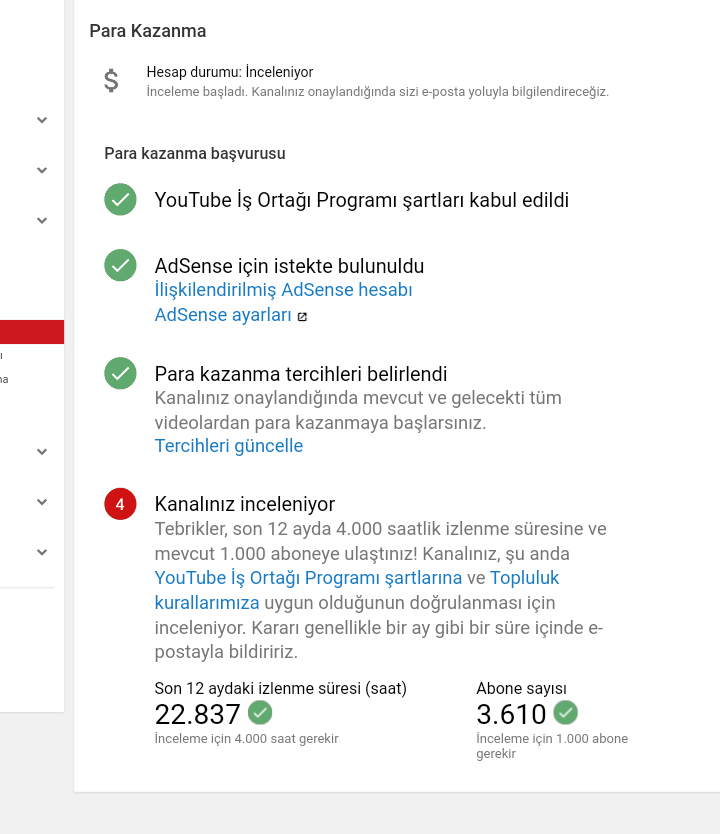The height and width of the screenshot is (834, 720).
Task: Click the red step 4 circle icon
Action: tap(120, 504)
